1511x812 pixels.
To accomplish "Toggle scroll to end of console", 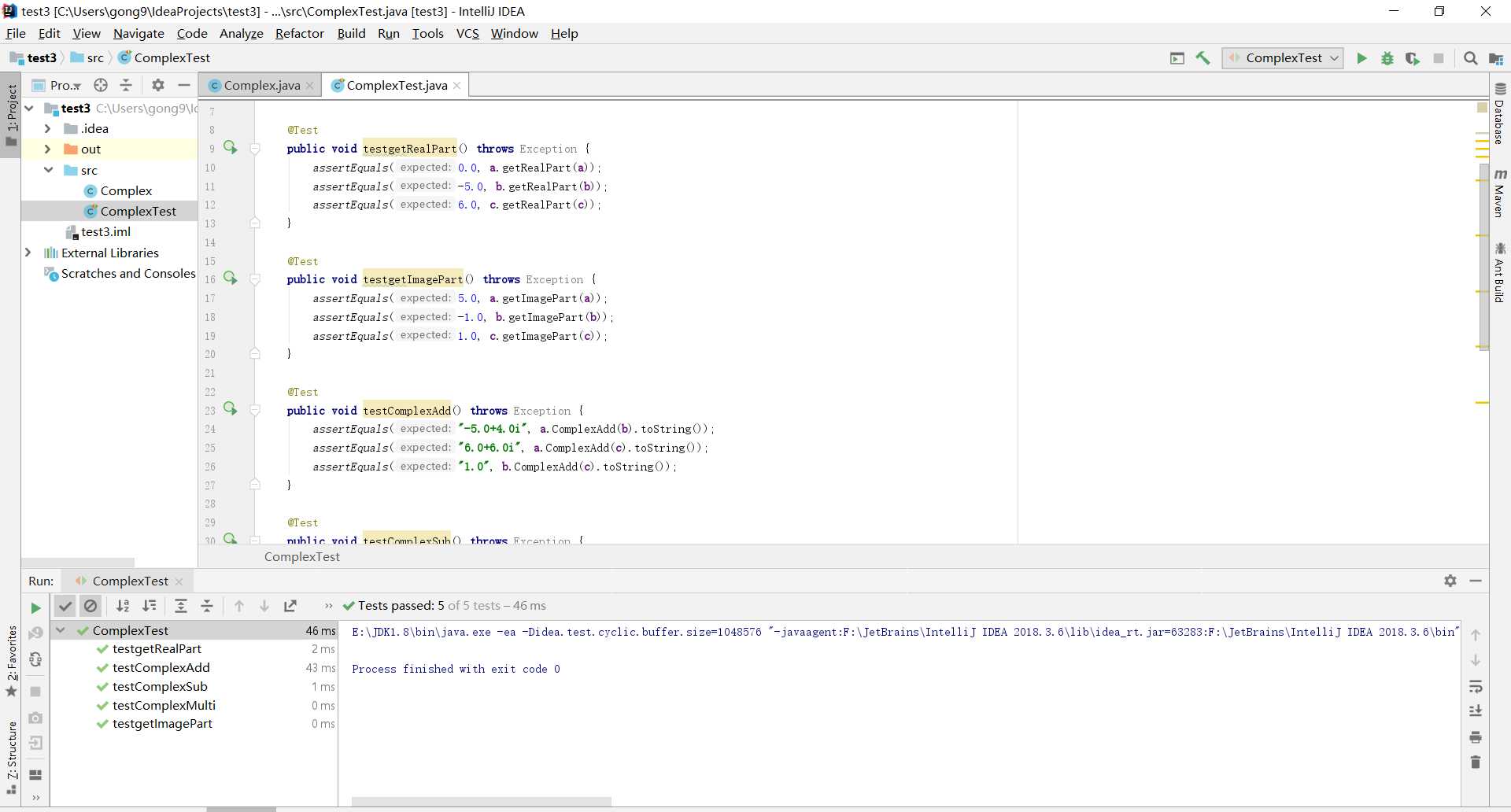I will click(x=1476, y=711).
